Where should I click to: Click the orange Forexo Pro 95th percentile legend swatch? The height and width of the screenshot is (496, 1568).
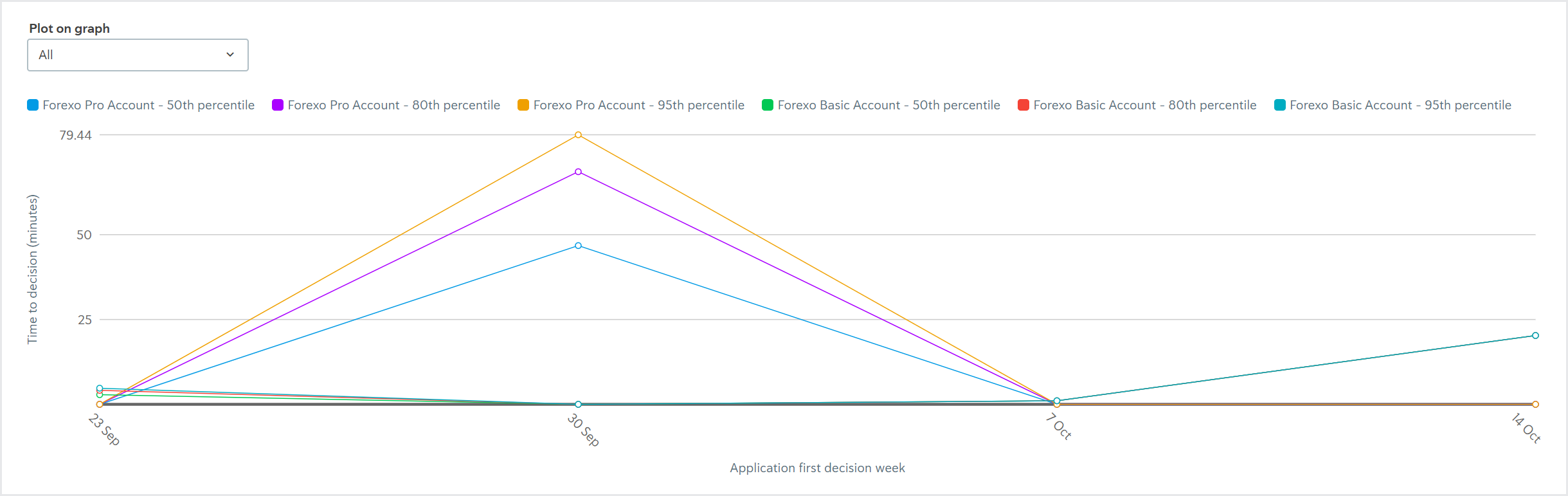pos(523,104)
